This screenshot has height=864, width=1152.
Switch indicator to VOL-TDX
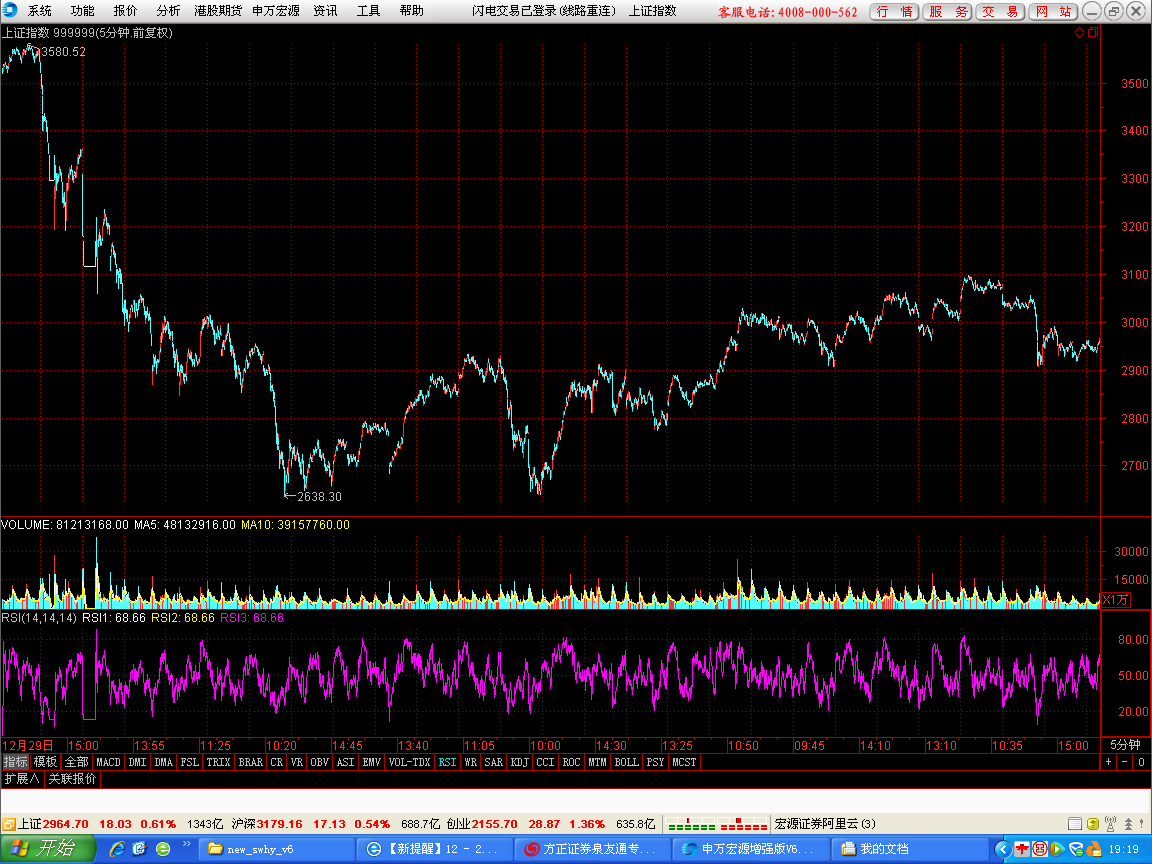409,762
